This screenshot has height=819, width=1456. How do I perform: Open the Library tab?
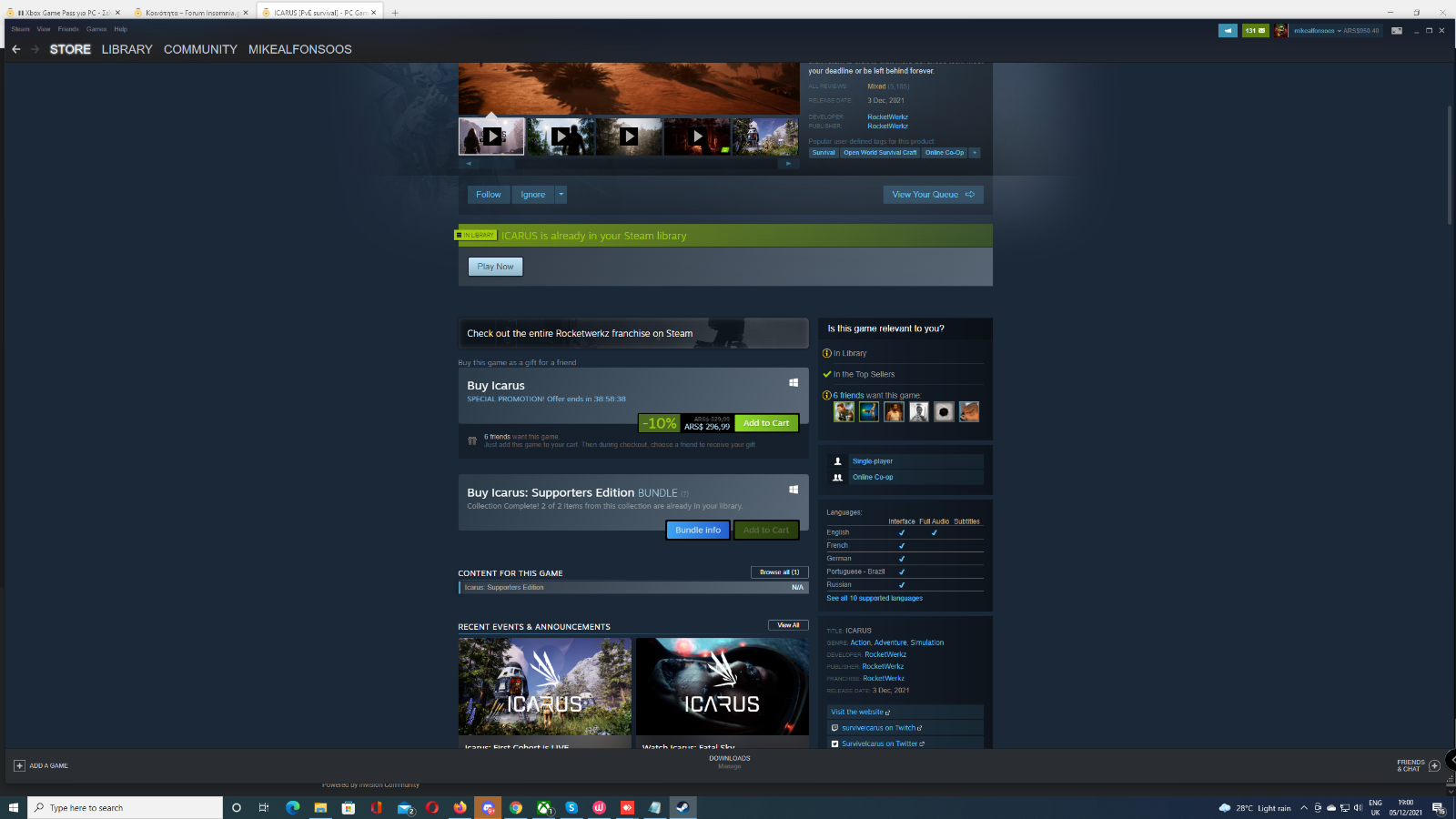(x=127, y=49)
